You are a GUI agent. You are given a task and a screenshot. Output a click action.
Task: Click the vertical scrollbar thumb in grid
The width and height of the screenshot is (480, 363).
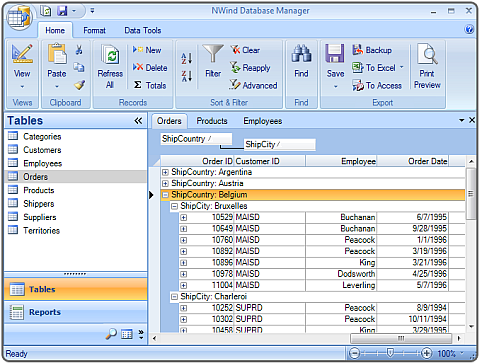(x=471, y=194)
